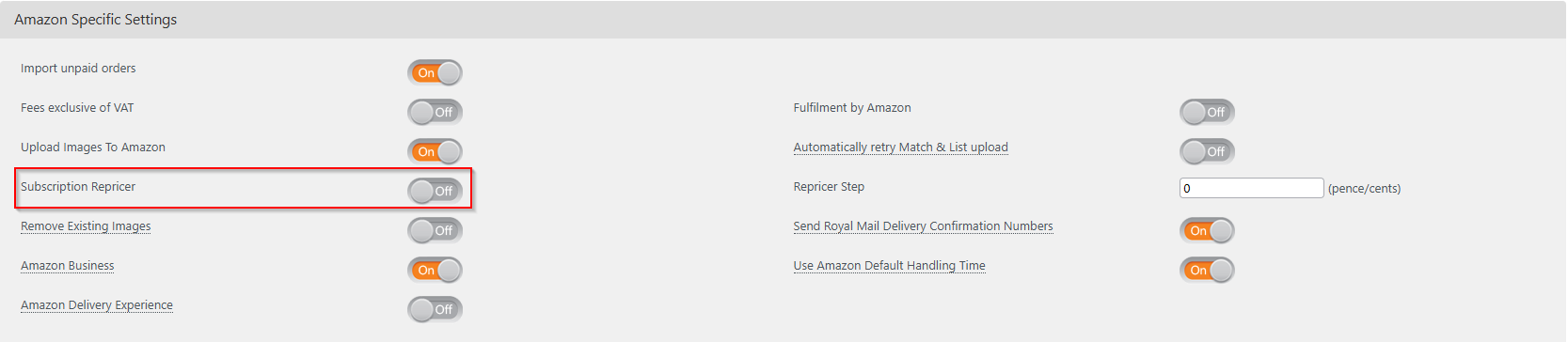This screenshot has height=342, width=1568.
Task: Open the Amazon Business label link
Action: coord(68,266)
